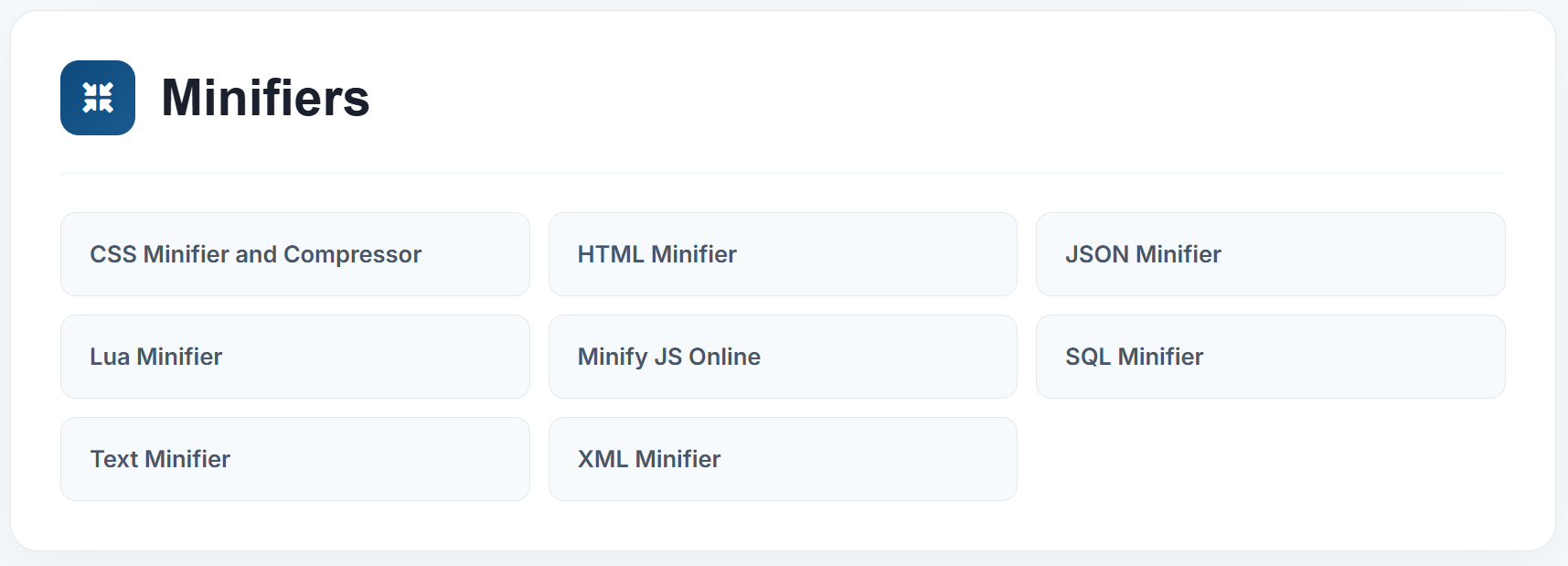Screen dimensions: 1568x566
Task: Select the JSON Minifier card
Action: click(1270, 254)
